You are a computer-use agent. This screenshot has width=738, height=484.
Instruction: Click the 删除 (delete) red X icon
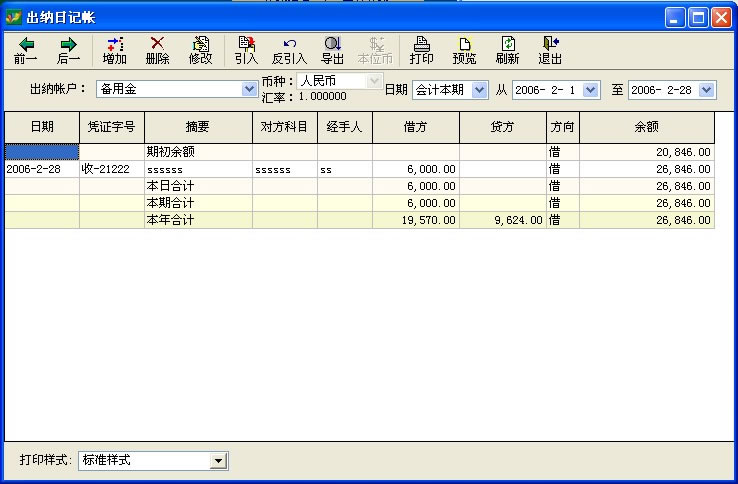(157, 44)
